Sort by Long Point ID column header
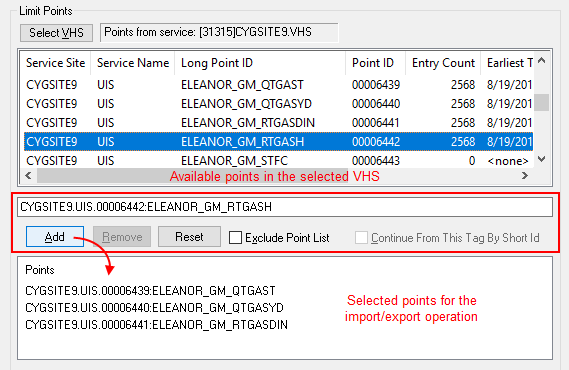The height and width of the screenshot is (370, 569). pyautogui.click(x=260, y=63)
